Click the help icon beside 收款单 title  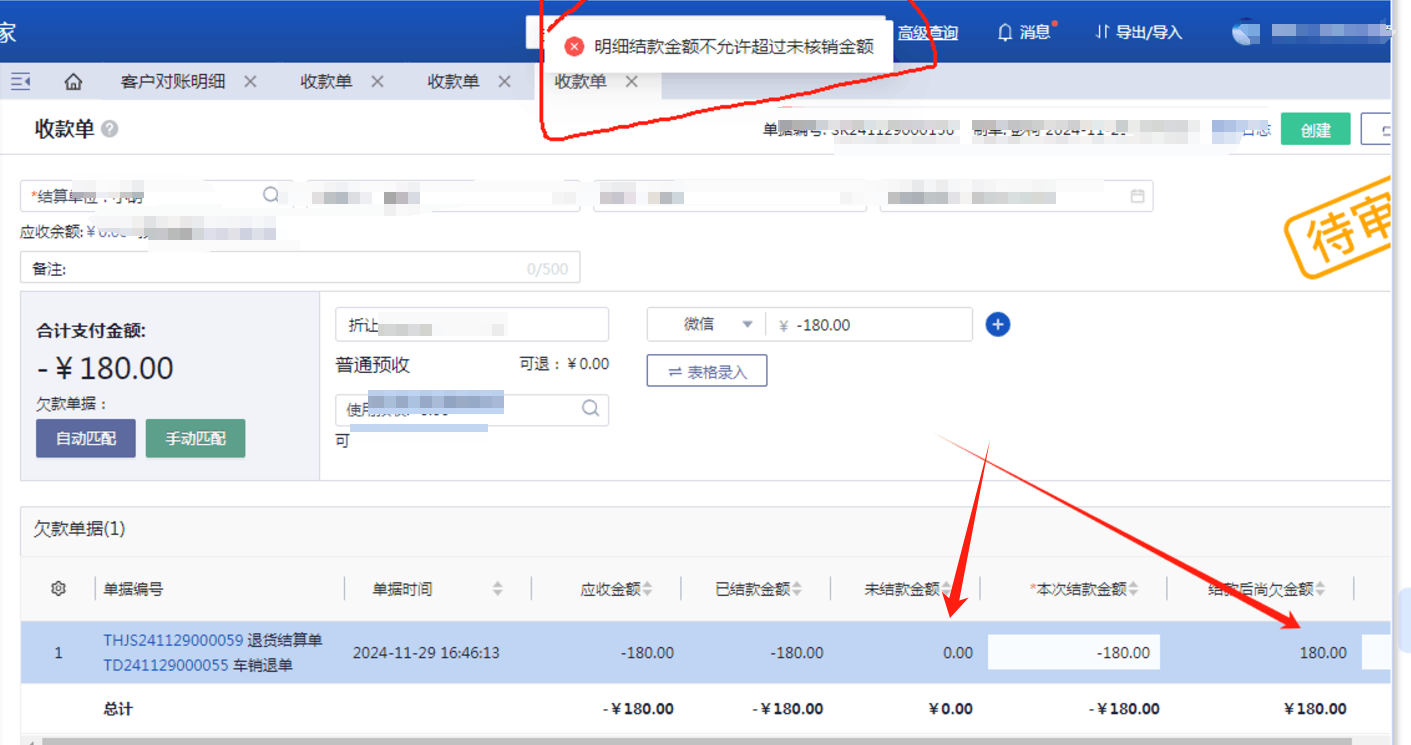(110, 129)
